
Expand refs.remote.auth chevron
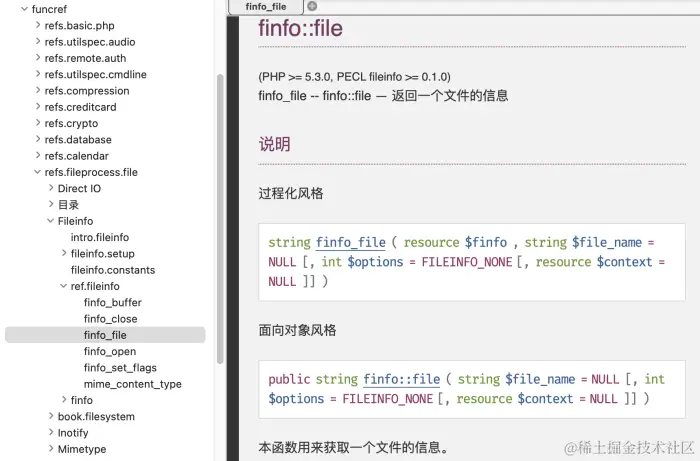38,58
